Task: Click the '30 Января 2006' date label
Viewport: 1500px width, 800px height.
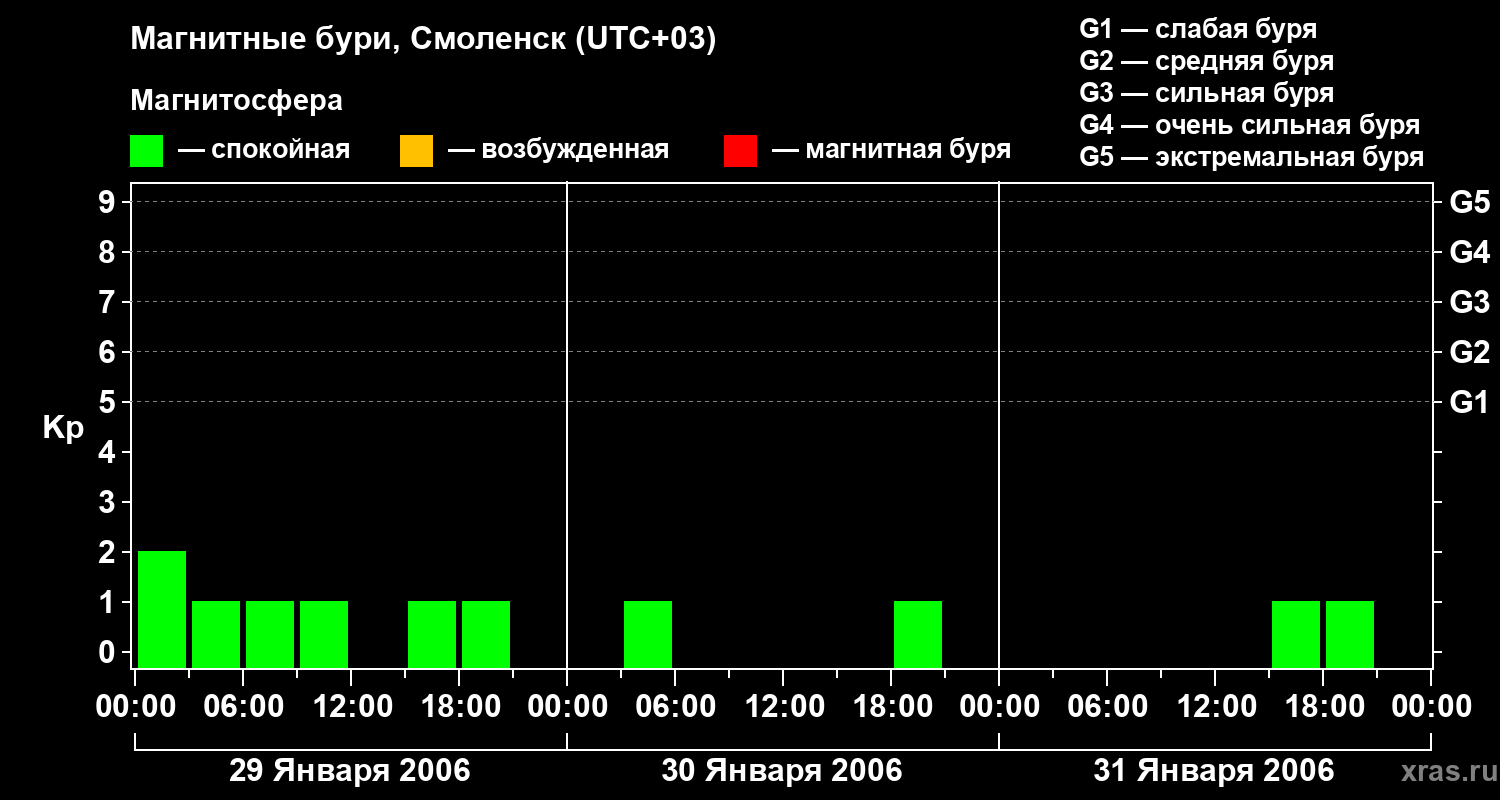Action: coord(782,771)
